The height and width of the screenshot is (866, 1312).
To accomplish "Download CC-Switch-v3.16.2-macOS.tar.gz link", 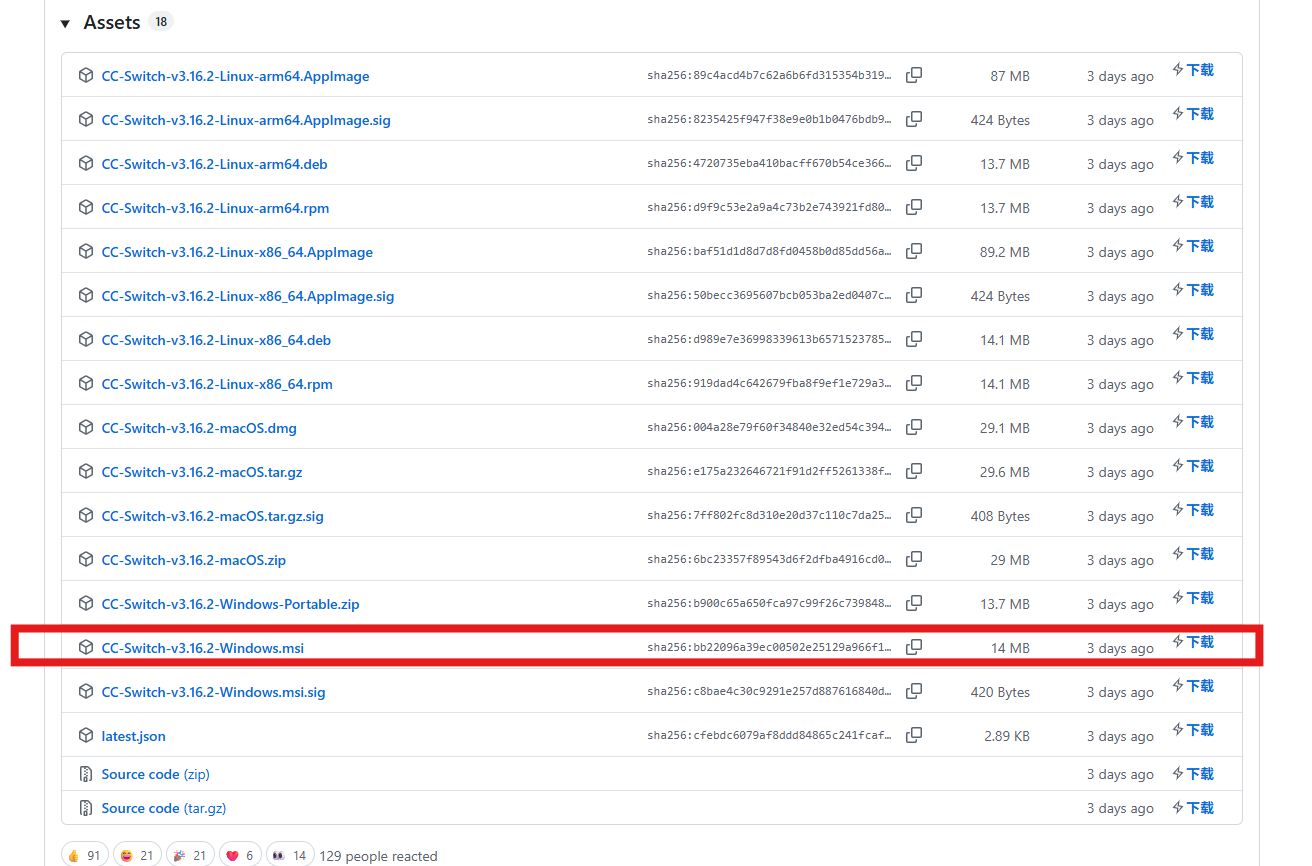I will tap(202, 472).
